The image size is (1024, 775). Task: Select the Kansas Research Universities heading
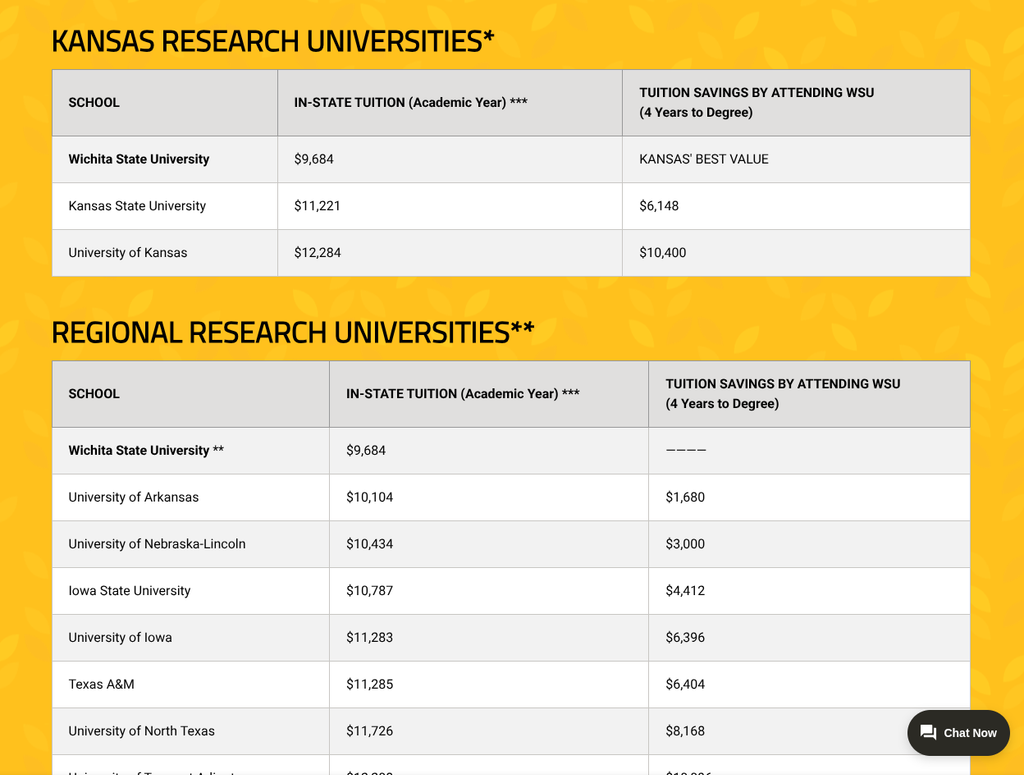tap(273, 41)
